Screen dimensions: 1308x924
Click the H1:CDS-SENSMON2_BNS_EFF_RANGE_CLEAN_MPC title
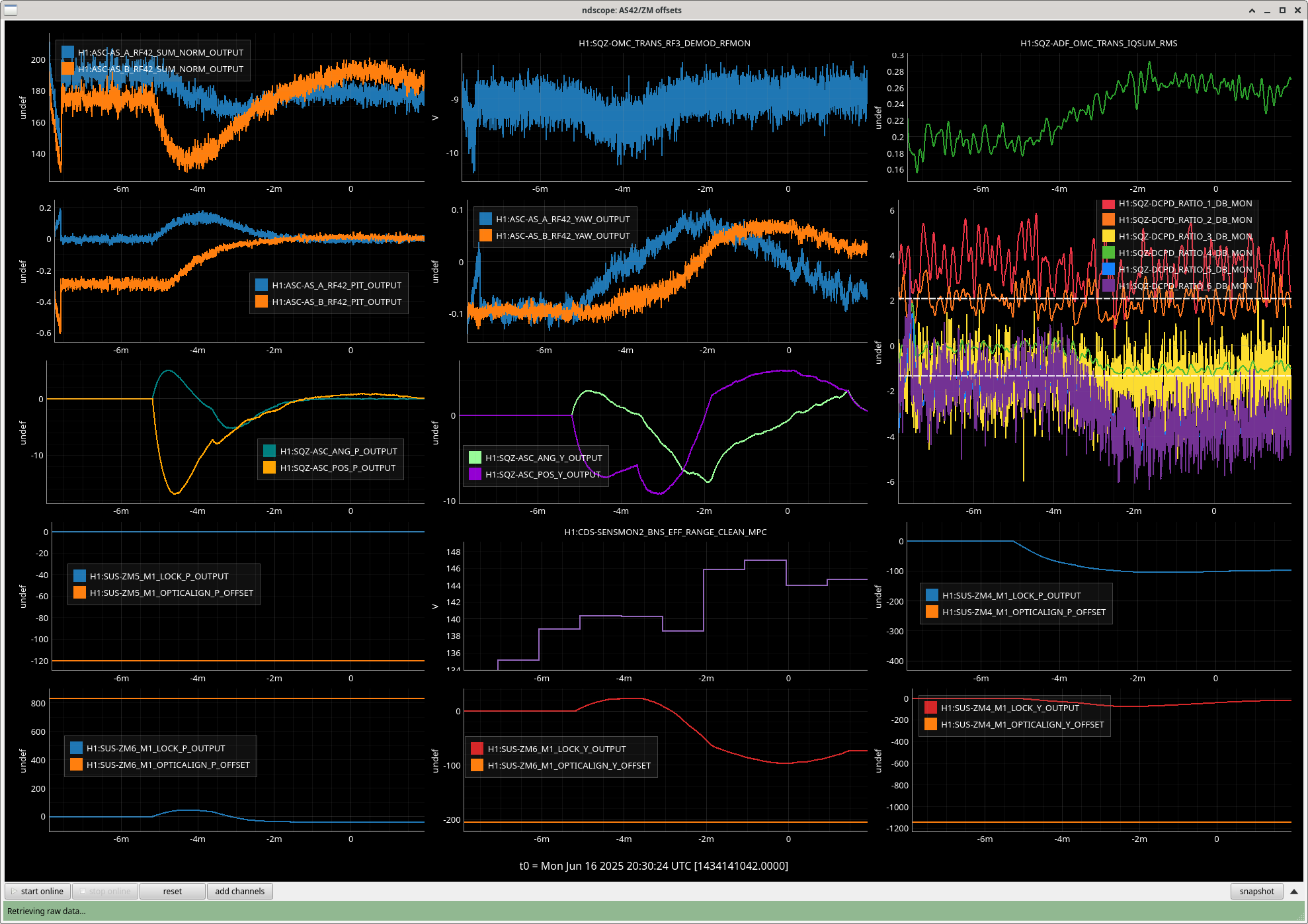coord(665,532)
